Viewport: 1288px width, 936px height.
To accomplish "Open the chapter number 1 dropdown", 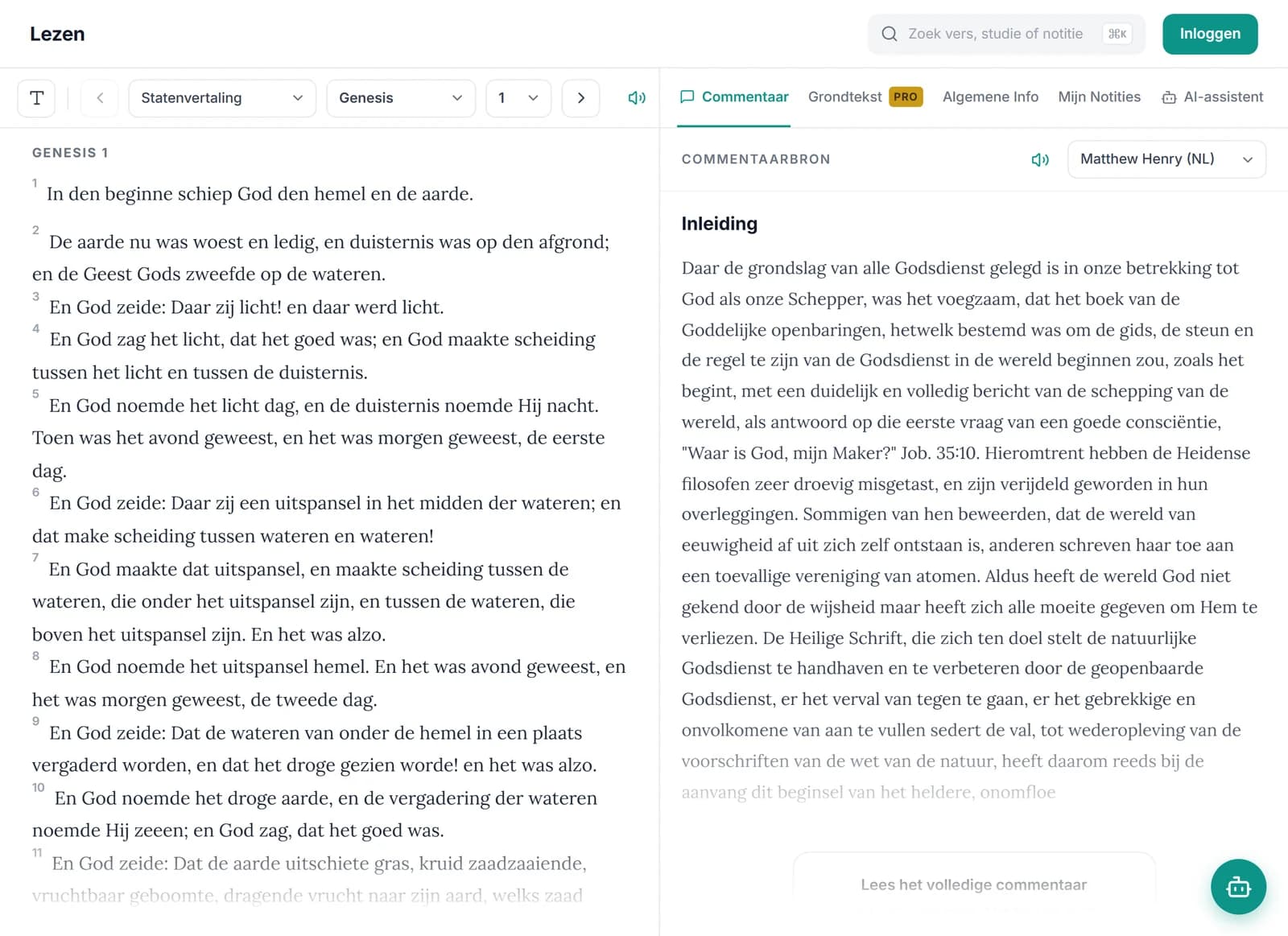I will click(518, 98).
